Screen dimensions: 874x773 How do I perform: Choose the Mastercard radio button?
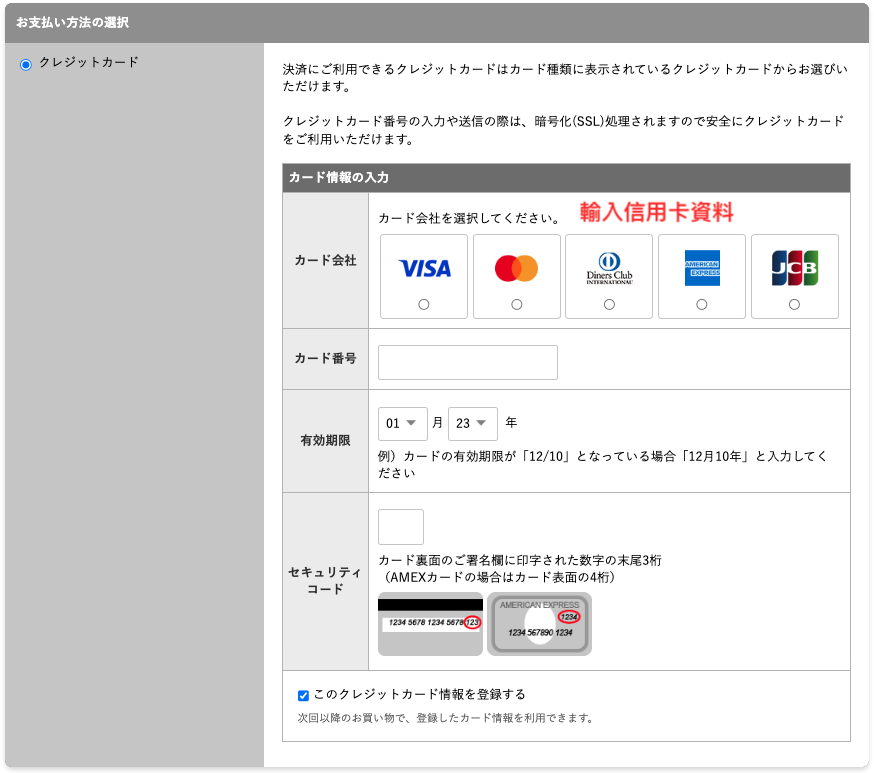click(x=516, y=304)
